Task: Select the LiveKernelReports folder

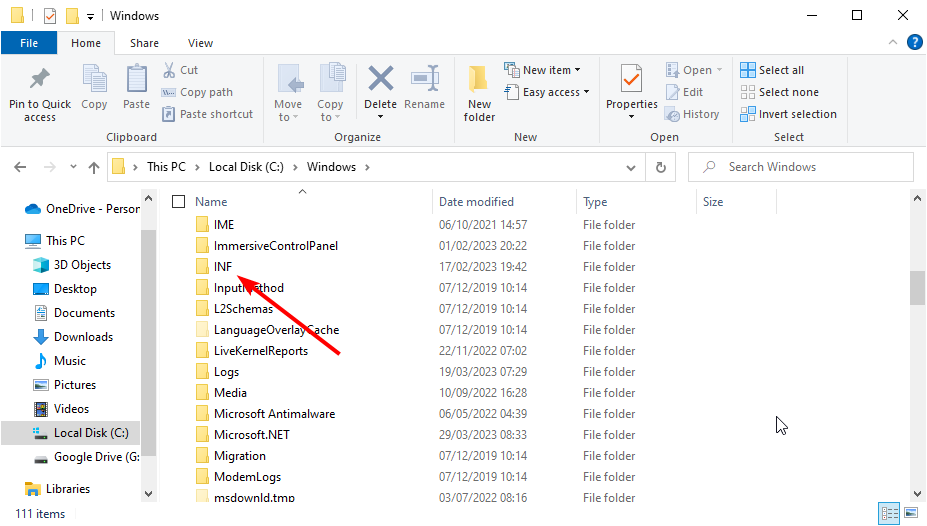Action: coord(261,351)
